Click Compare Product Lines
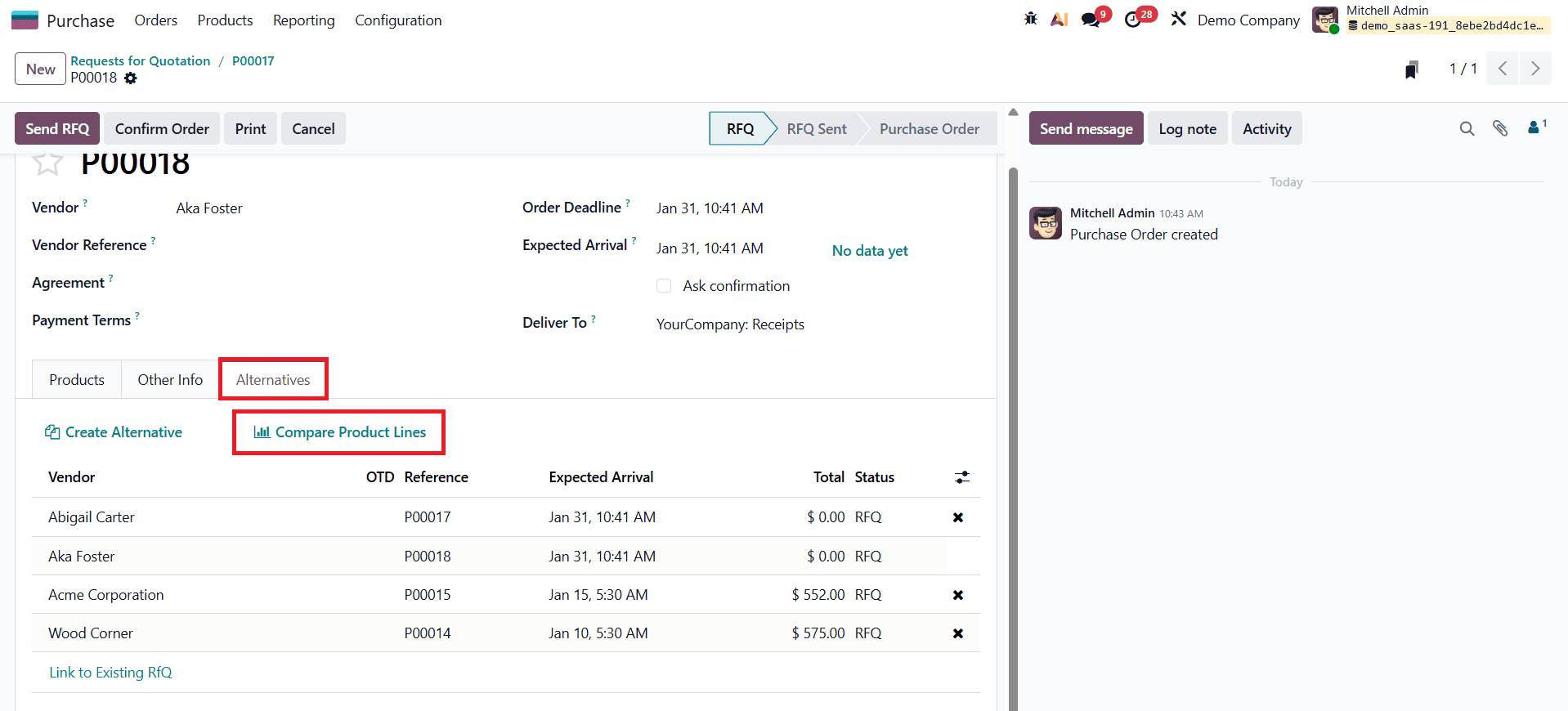 pyautogui.click(x=340, y=432)
